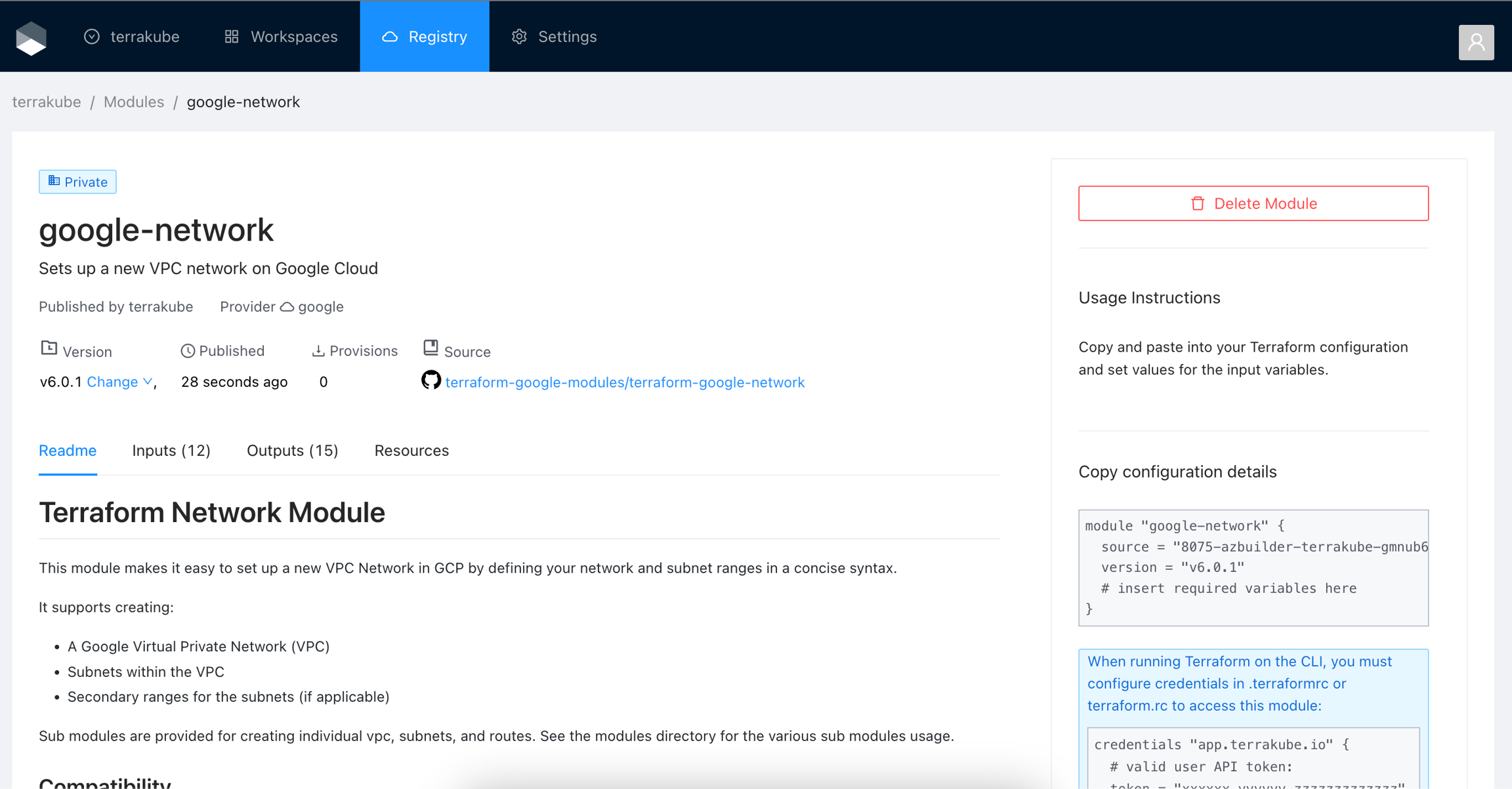Click the trash icon in Delete Module
Screen dimensions: 1512x789
(x=1198, y=203)
